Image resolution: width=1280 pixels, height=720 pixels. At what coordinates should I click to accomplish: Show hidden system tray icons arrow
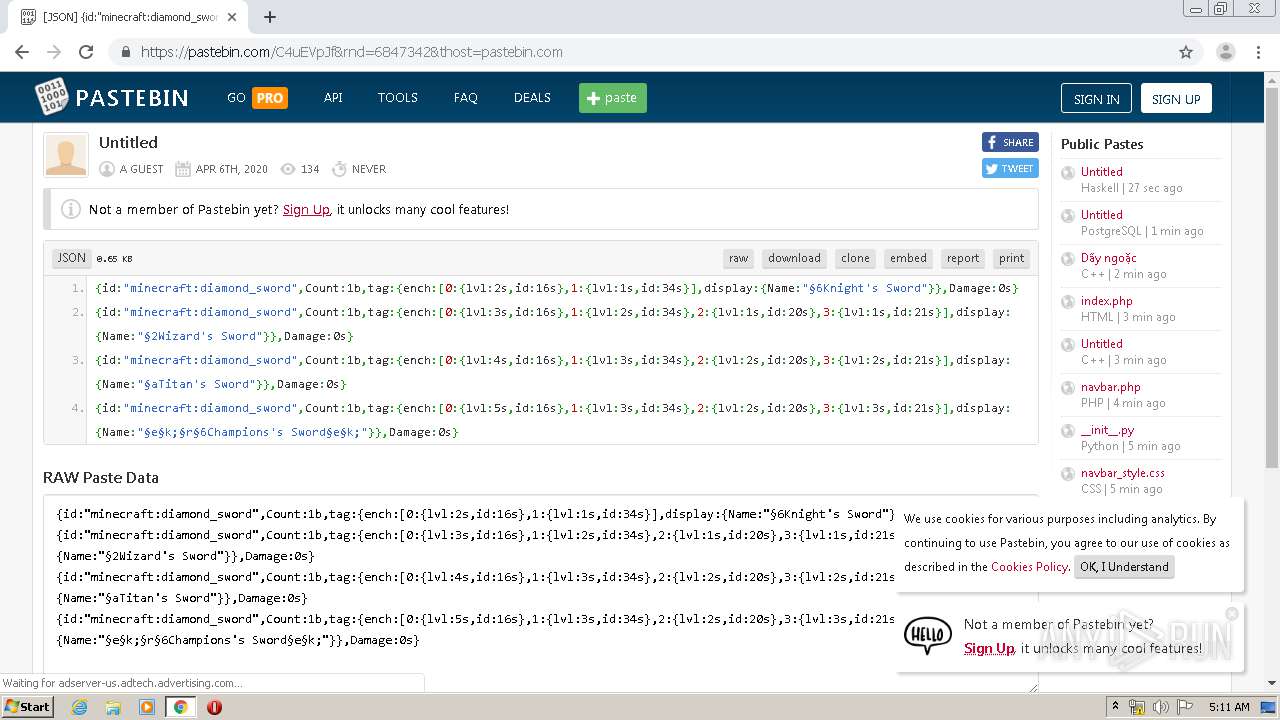click(x=1116, y=707)
